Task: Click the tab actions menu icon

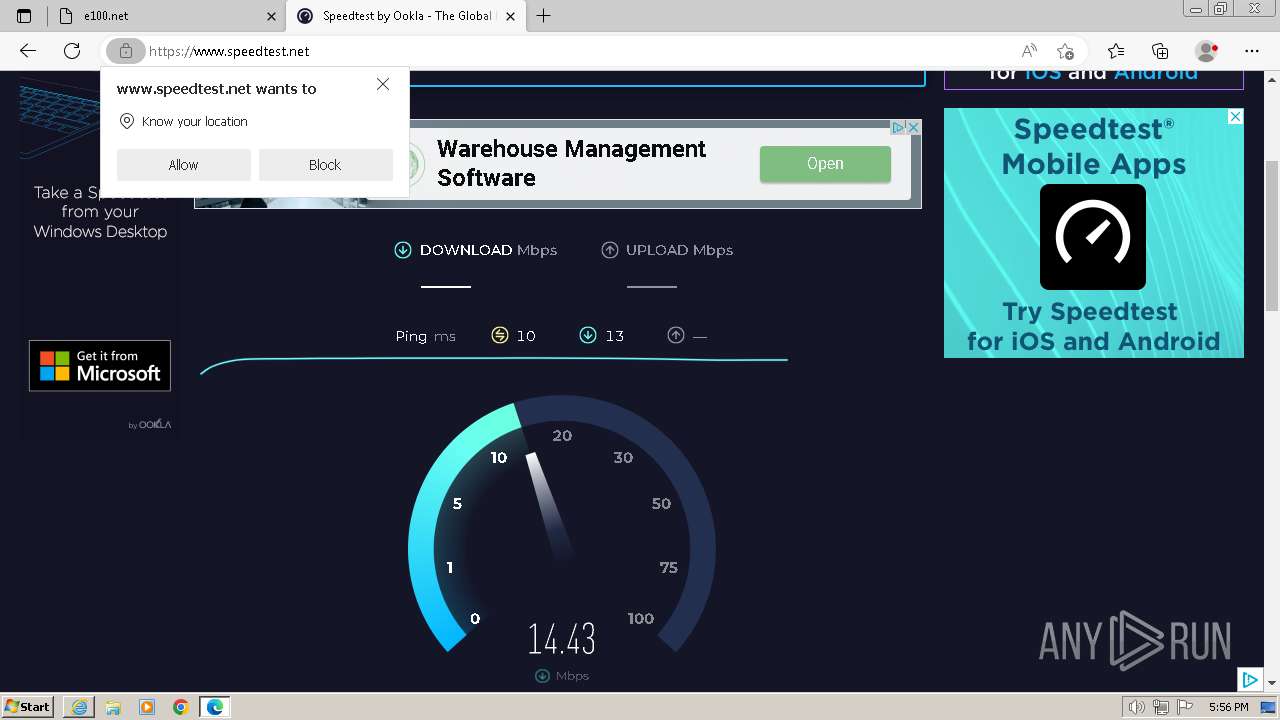Action: 24,16
